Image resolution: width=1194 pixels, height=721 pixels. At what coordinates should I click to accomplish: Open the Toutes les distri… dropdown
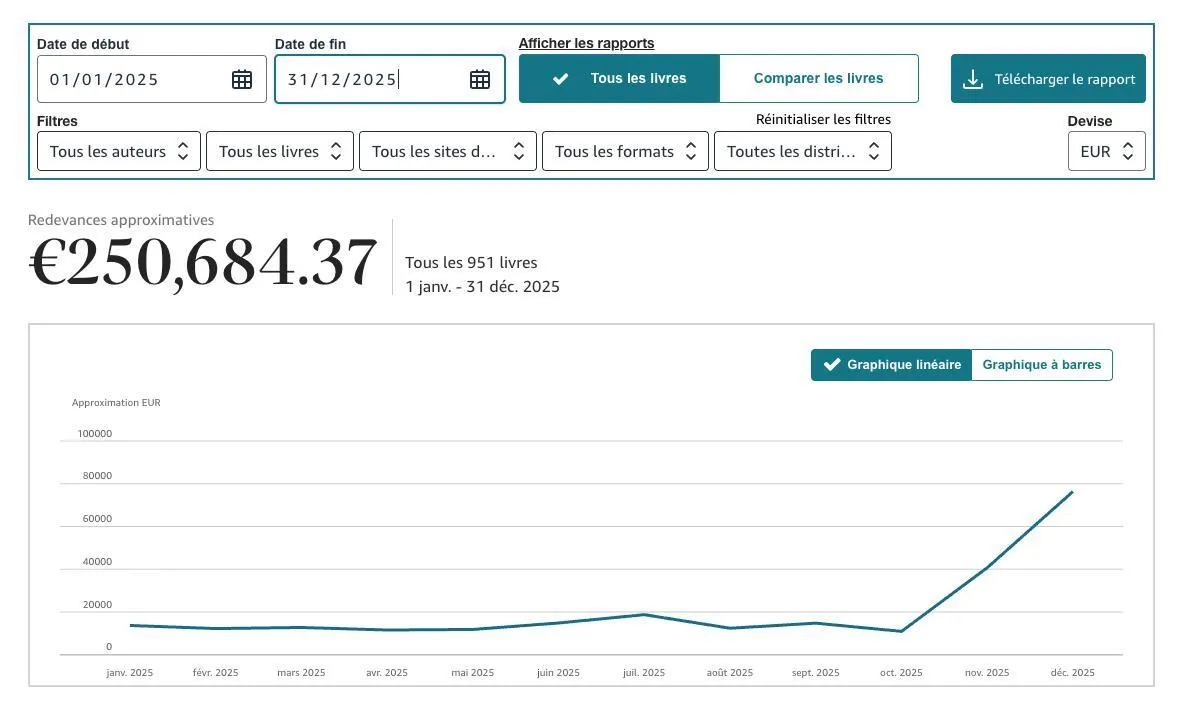pyautogui.click(x=803, y=152)
